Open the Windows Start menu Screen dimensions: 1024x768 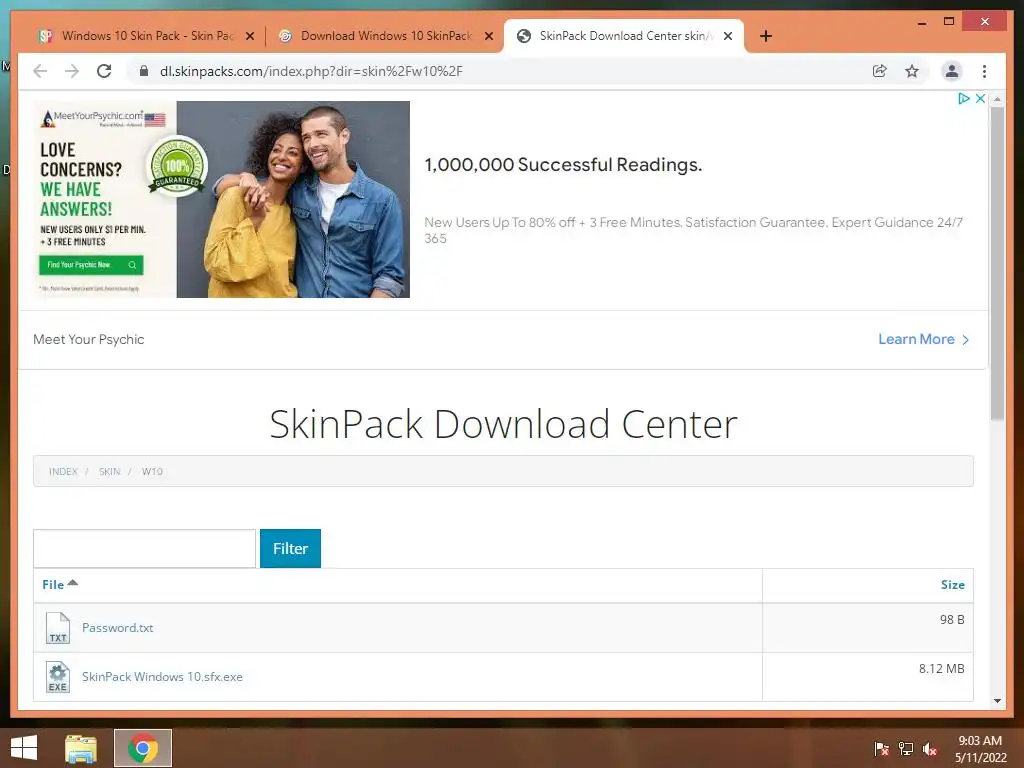(x=24, y=748)
